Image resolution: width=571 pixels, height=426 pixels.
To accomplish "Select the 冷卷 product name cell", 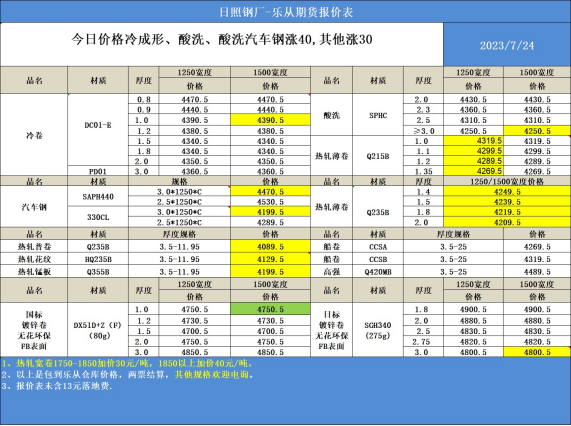I will 34,135.
